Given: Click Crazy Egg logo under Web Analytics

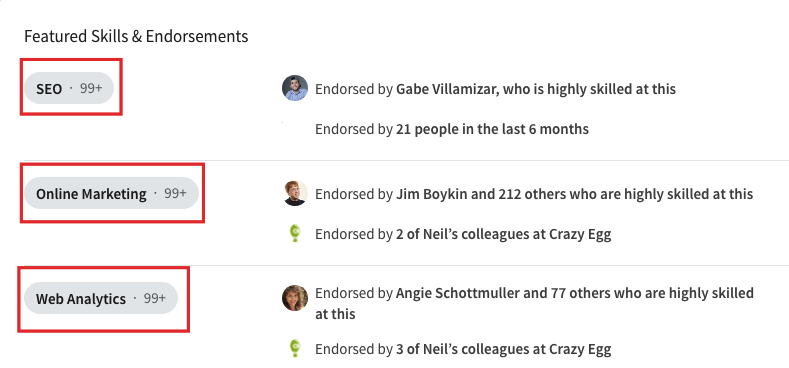Looking at the screenshot, I should pos(295,348).
